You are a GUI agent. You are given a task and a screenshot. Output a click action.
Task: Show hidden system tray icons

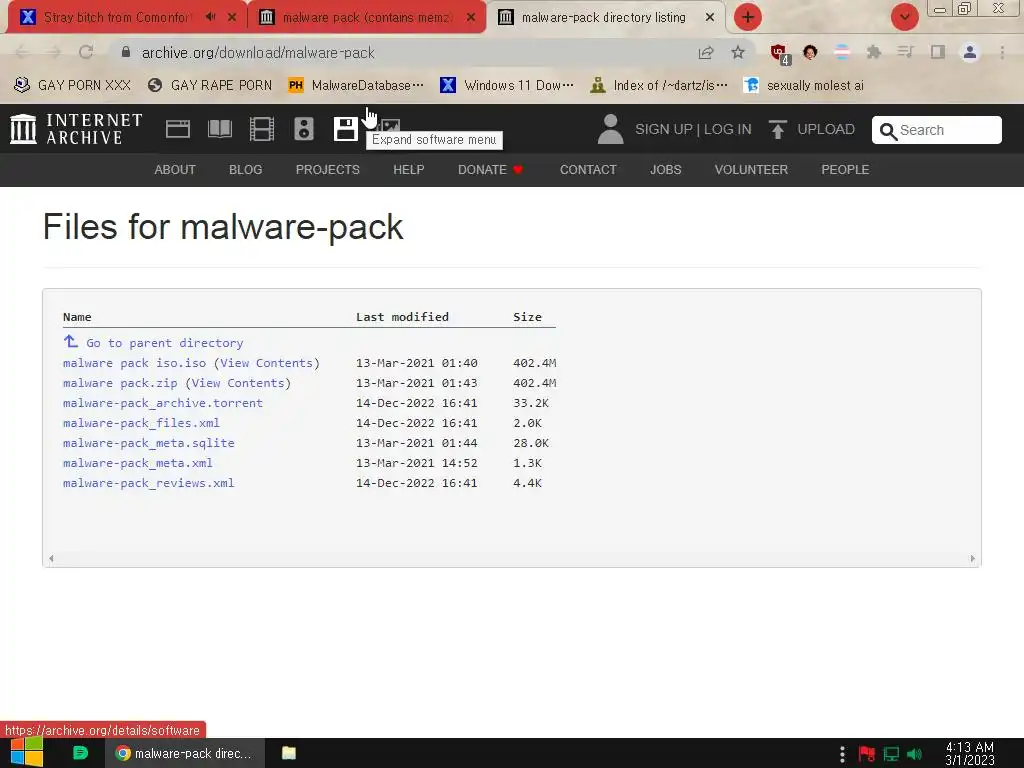click(x=842, y=754)
